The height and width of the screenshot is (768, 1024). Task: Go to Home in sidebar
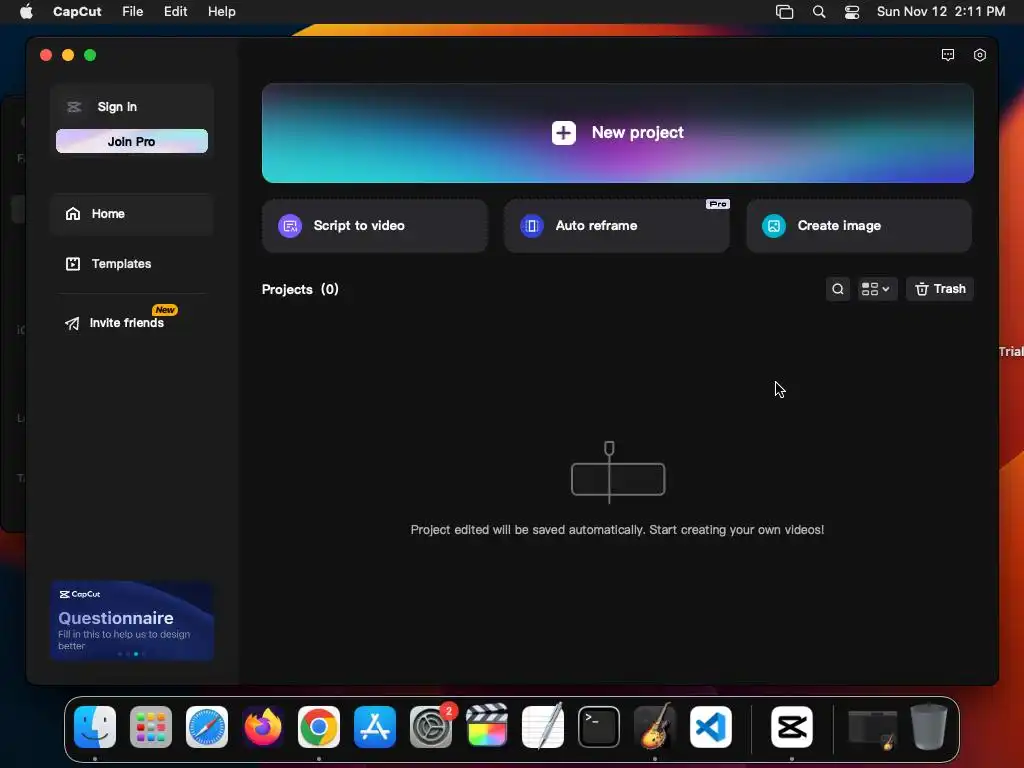pos(132,214)
